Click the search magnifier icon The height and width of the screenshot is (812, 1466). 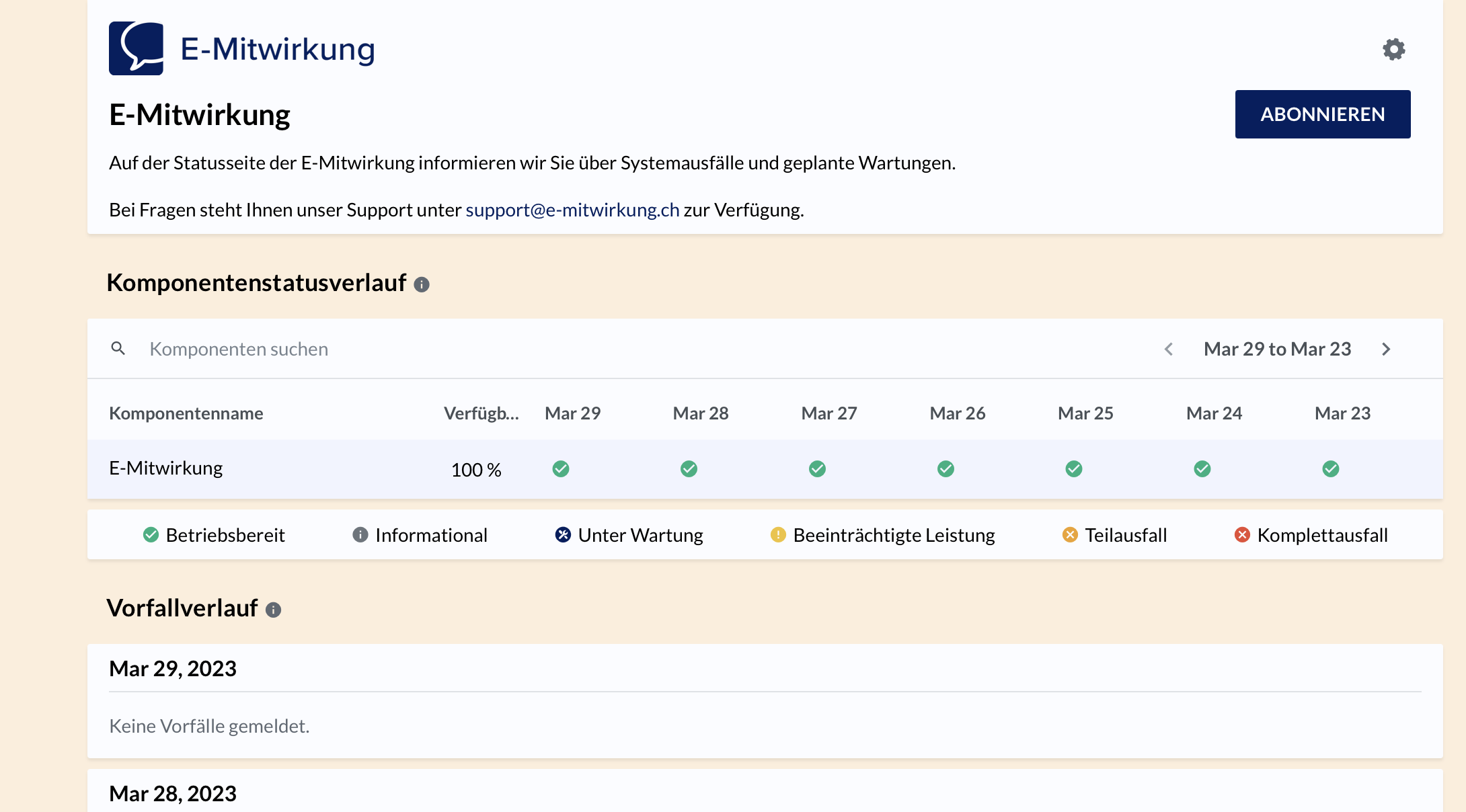click(x=118, y=348)
